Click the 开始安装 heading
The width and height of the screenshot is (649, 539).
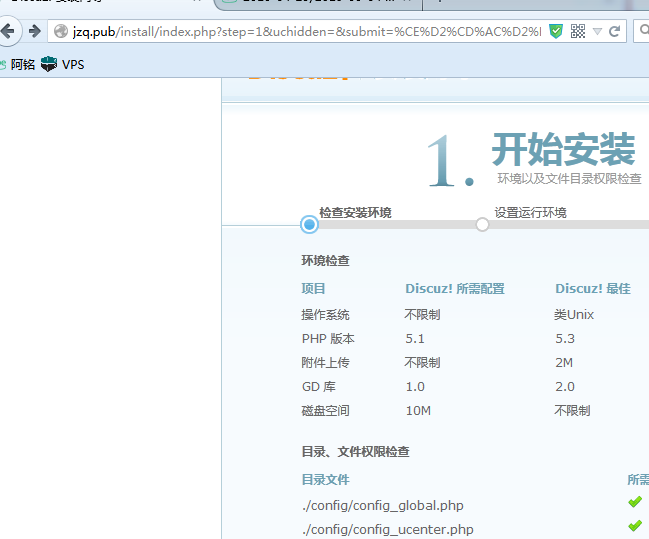pos(563,149)
